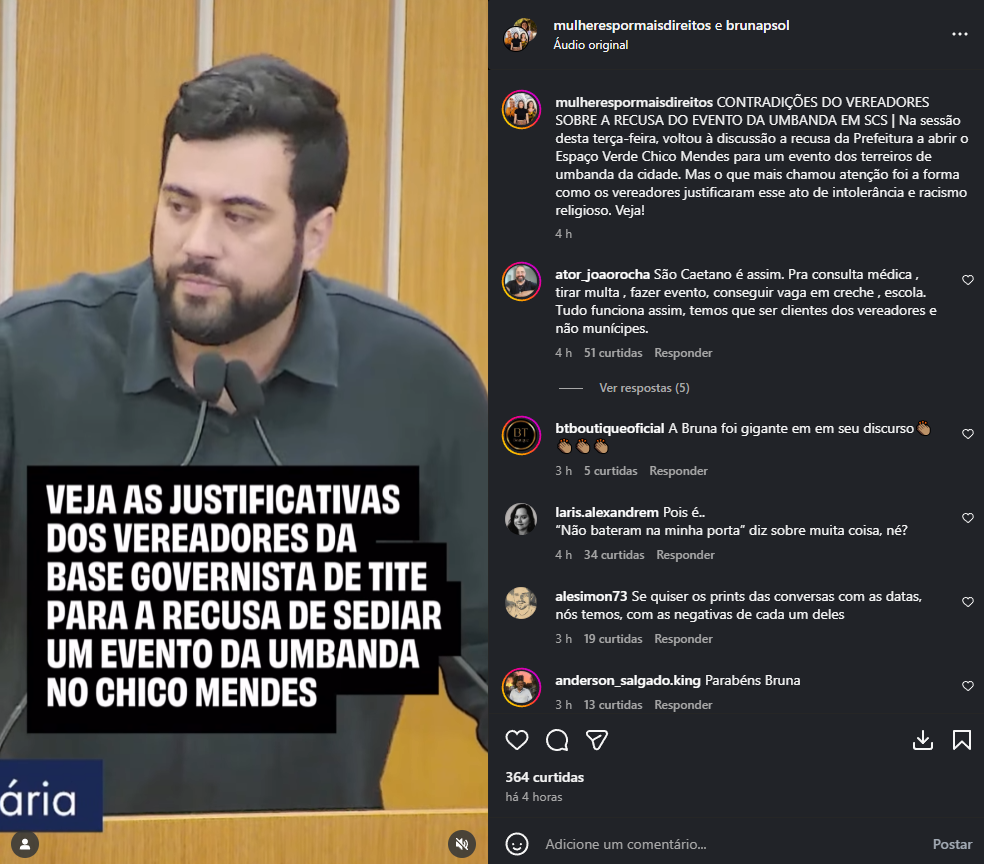Open ator_joaorocha's profile avatar
Screen dimensions: 984x864
[521, 281]
